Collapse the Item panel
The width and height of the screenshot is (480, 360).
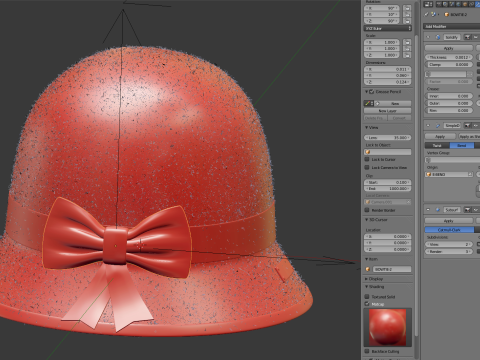[x=366, y=259]
